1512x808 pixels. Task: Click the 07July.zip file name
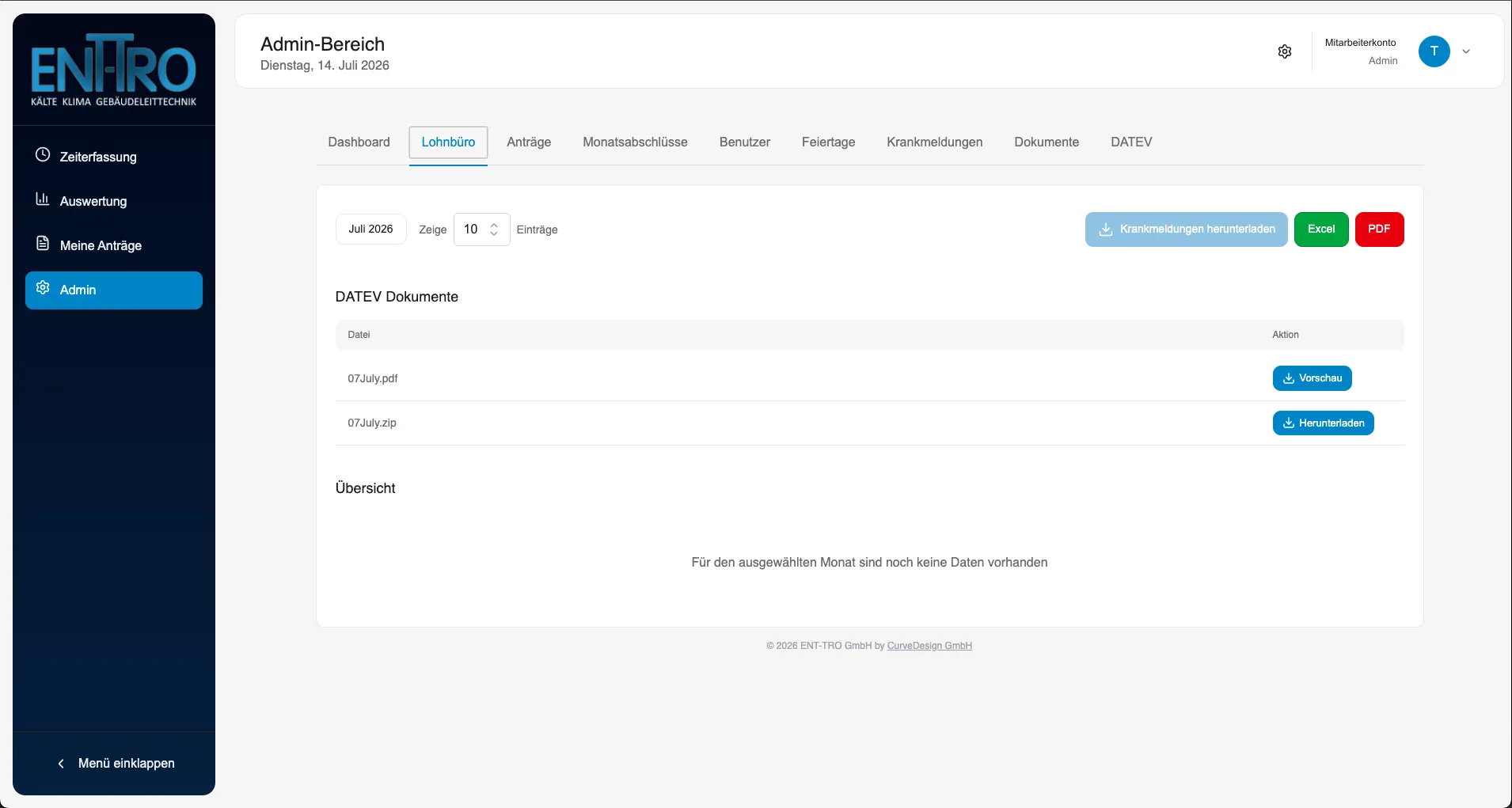372,423
